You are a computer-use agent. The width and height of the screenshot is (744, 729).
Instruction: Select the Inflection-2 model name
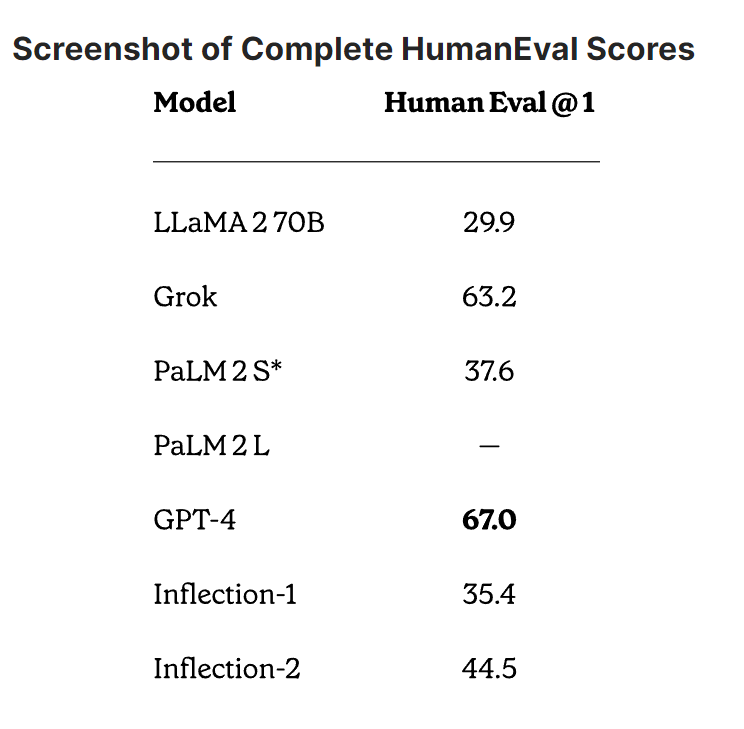227,669
